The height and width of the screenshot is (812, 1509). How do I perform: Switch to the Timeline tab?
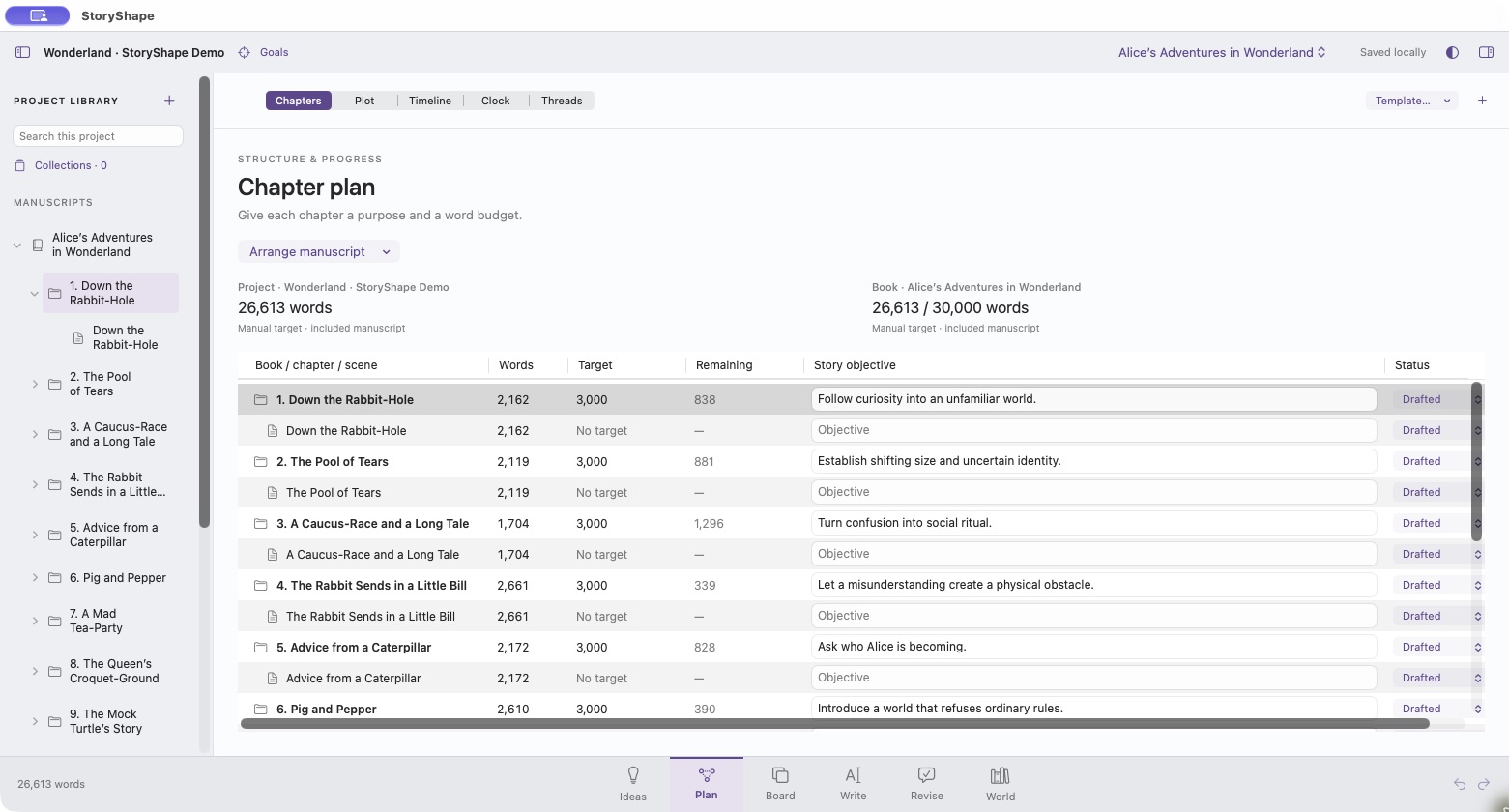coord(430,101)
